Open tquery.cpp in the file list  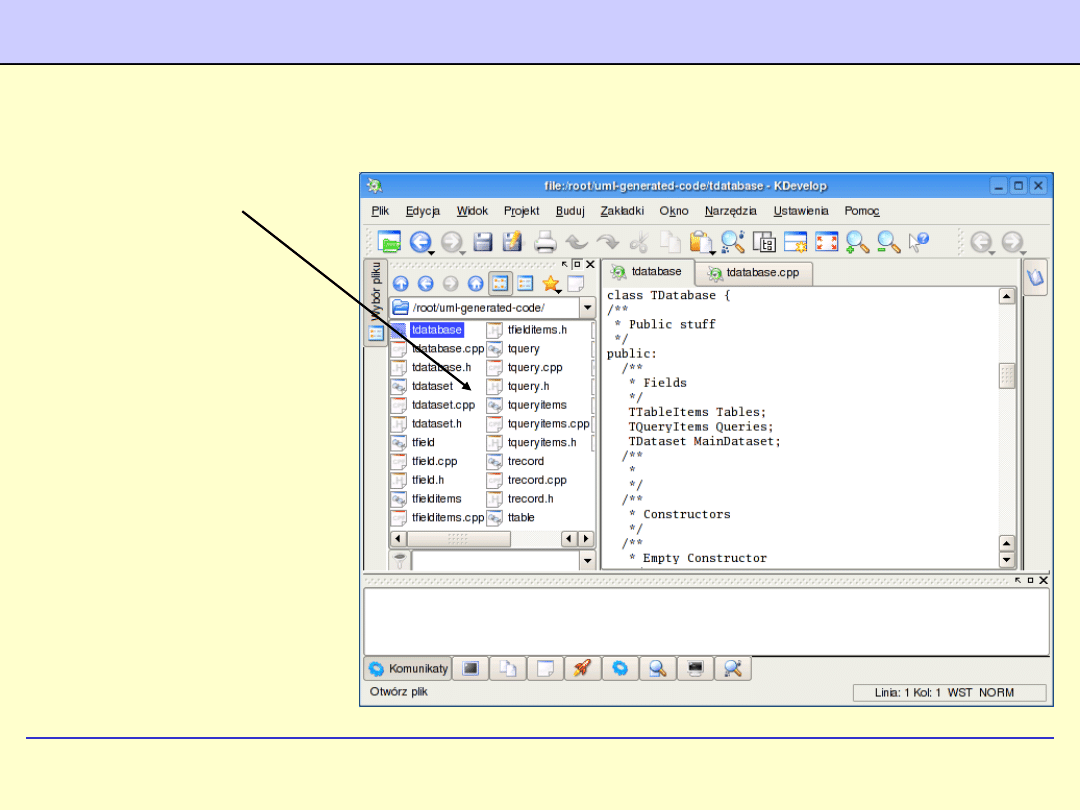coord(534,367)
